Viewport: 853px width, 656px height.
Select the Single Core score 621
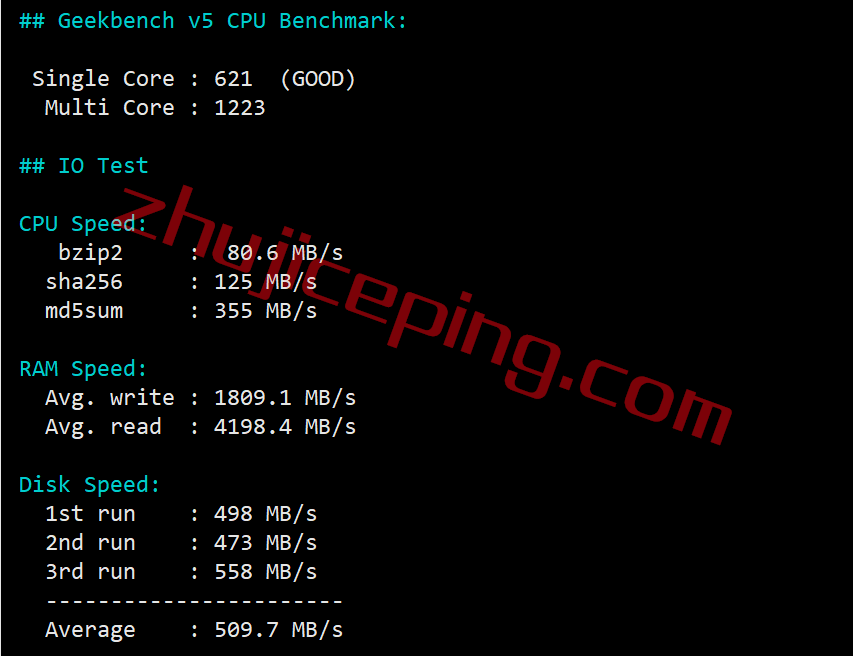click(x=233, y=79)
